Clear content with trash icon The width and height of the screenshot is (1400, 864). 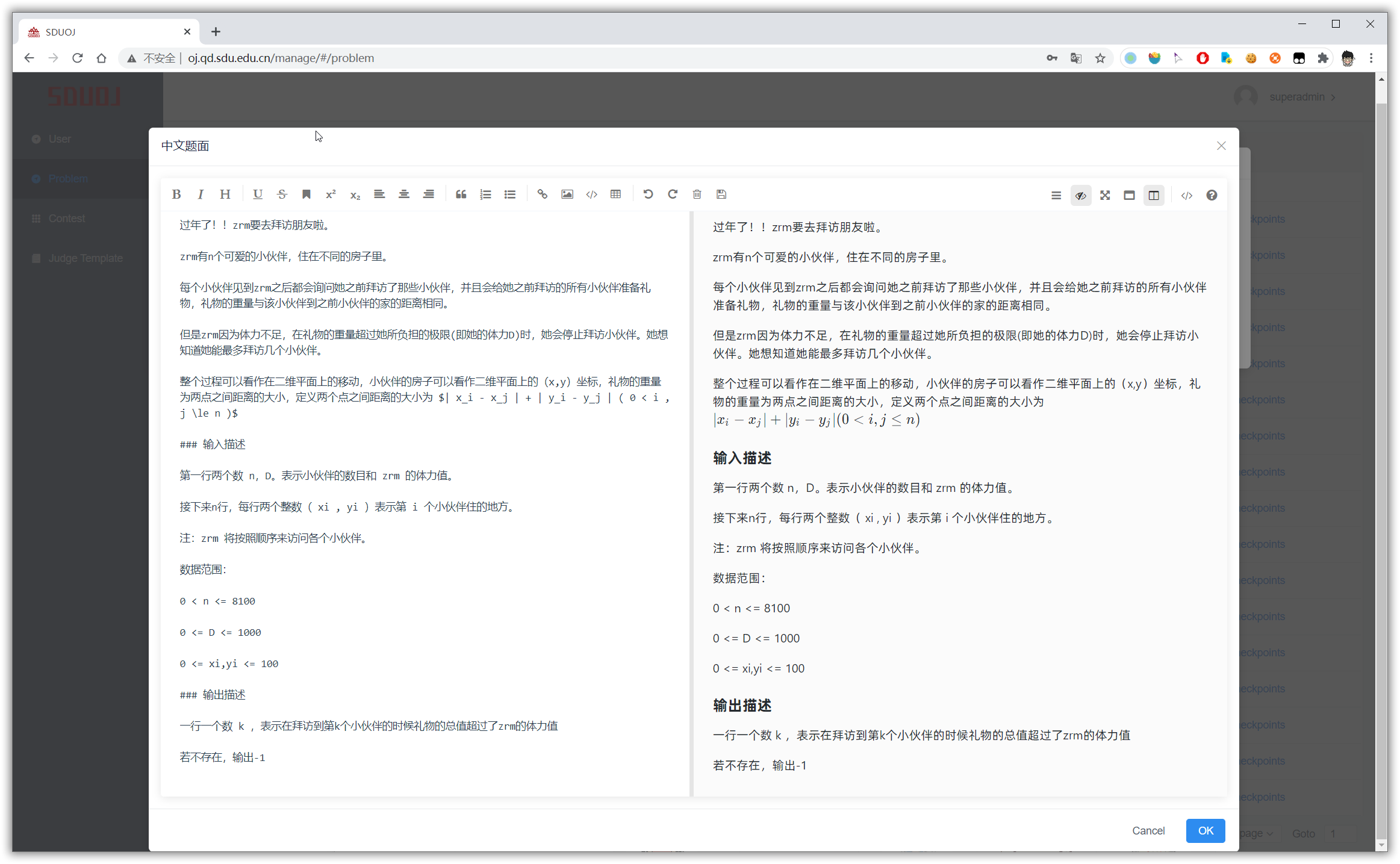697,194
